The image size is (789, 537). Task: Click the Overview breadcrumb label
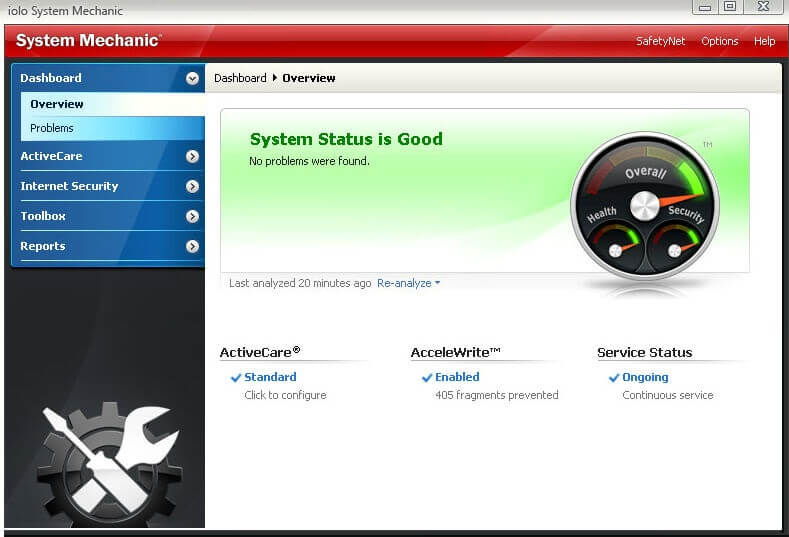tap(308, 78)
